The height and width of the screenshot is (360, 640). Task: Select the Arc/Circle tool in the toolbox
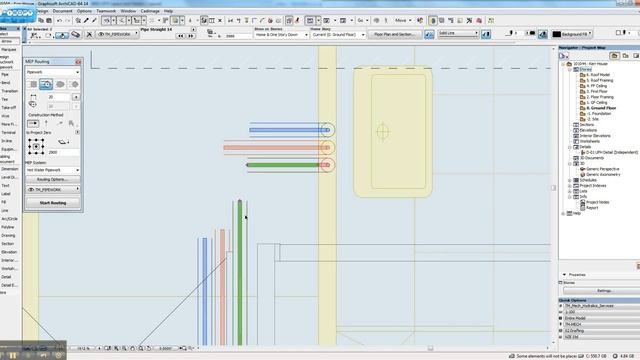(9, 219)
